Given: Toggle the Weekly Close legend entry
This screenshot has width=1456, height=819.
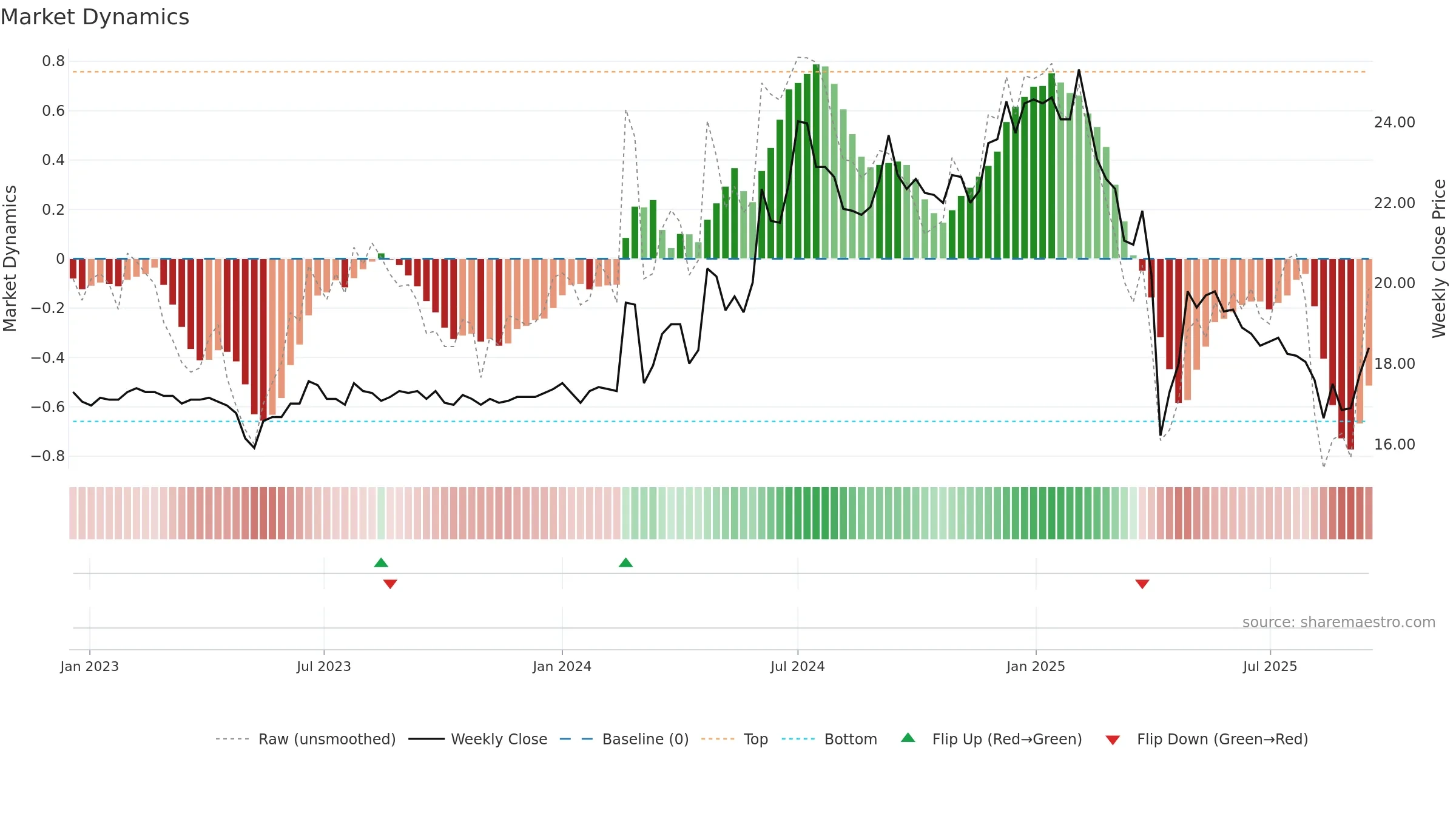Looking at the screenshot, I should pos(477,739).
